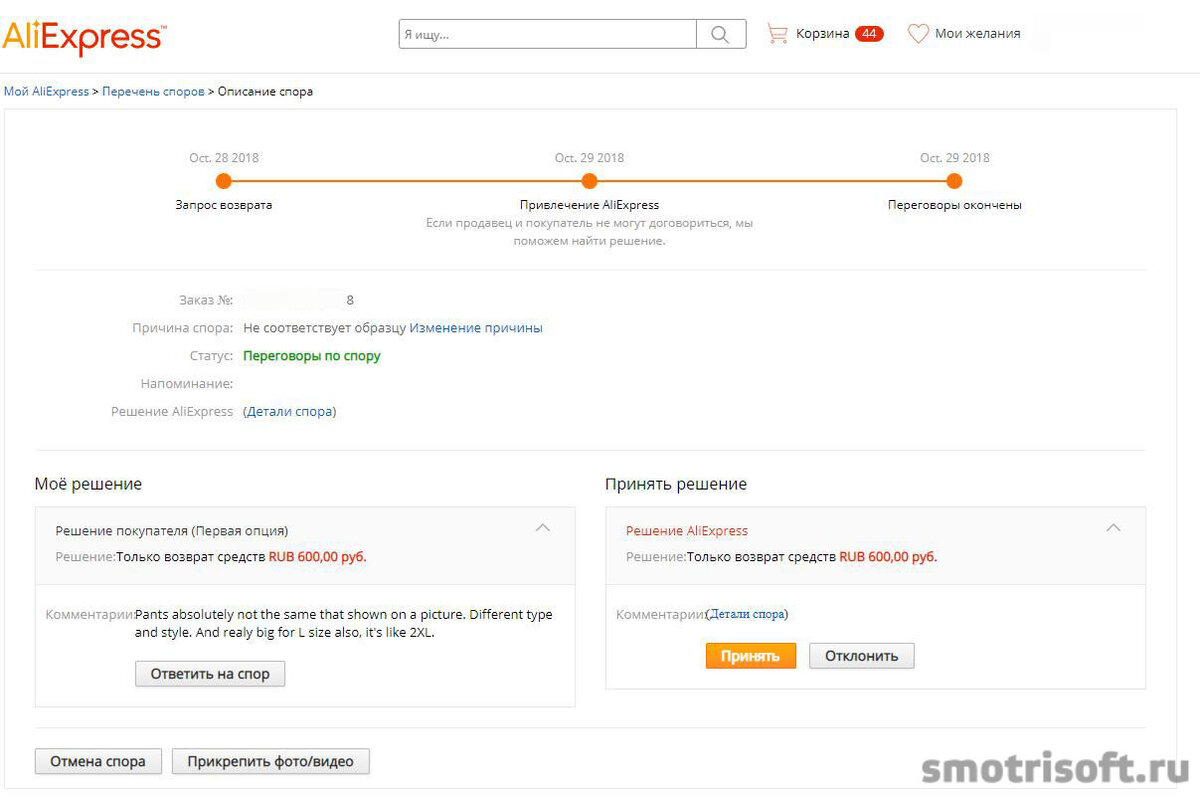Screen dimensions: 1200x799
Task: Click the AliExpress logo
Action: pos(84,35)
